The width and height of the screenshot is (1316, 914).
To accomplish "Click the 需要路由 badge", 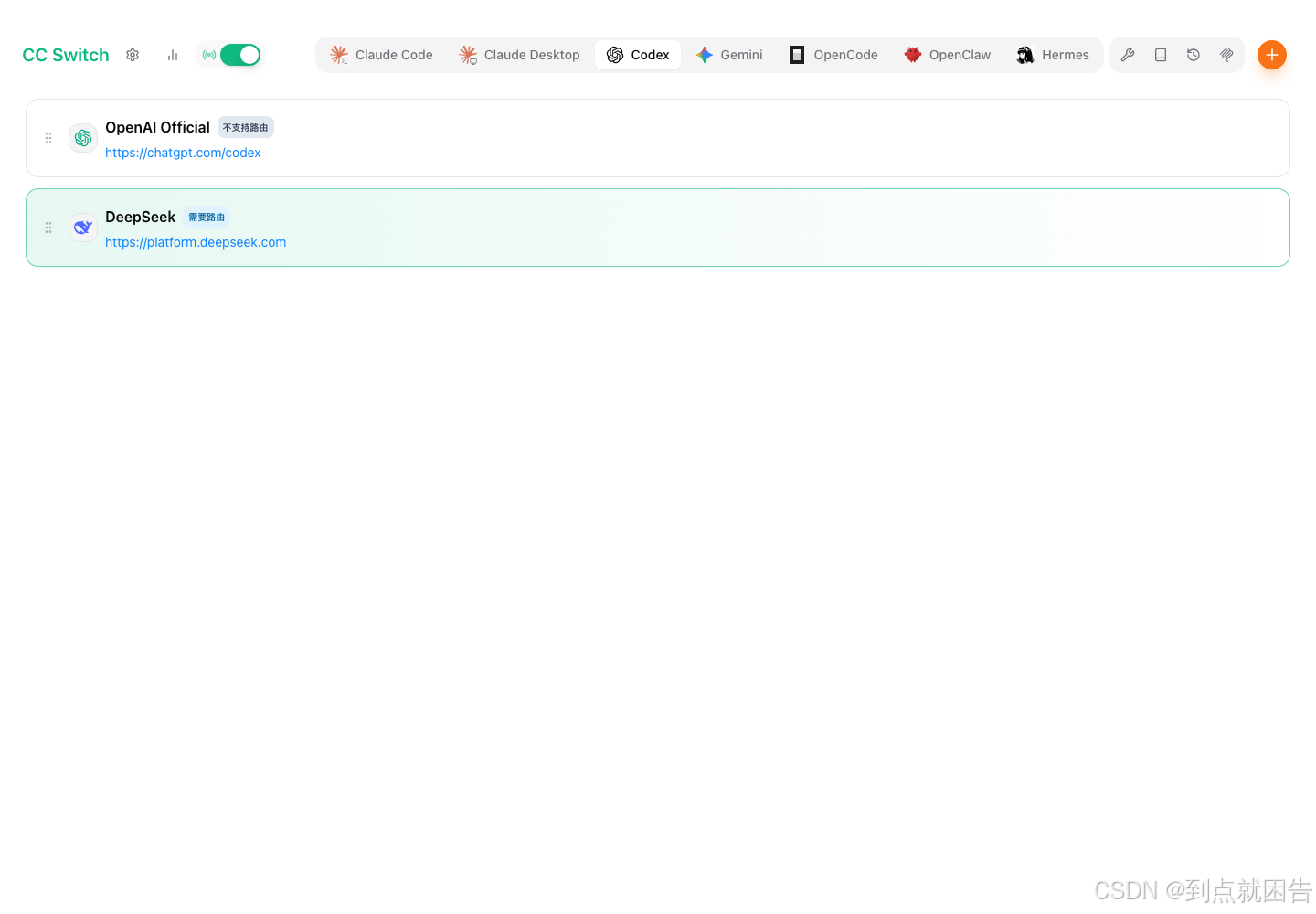I will 207,218.
